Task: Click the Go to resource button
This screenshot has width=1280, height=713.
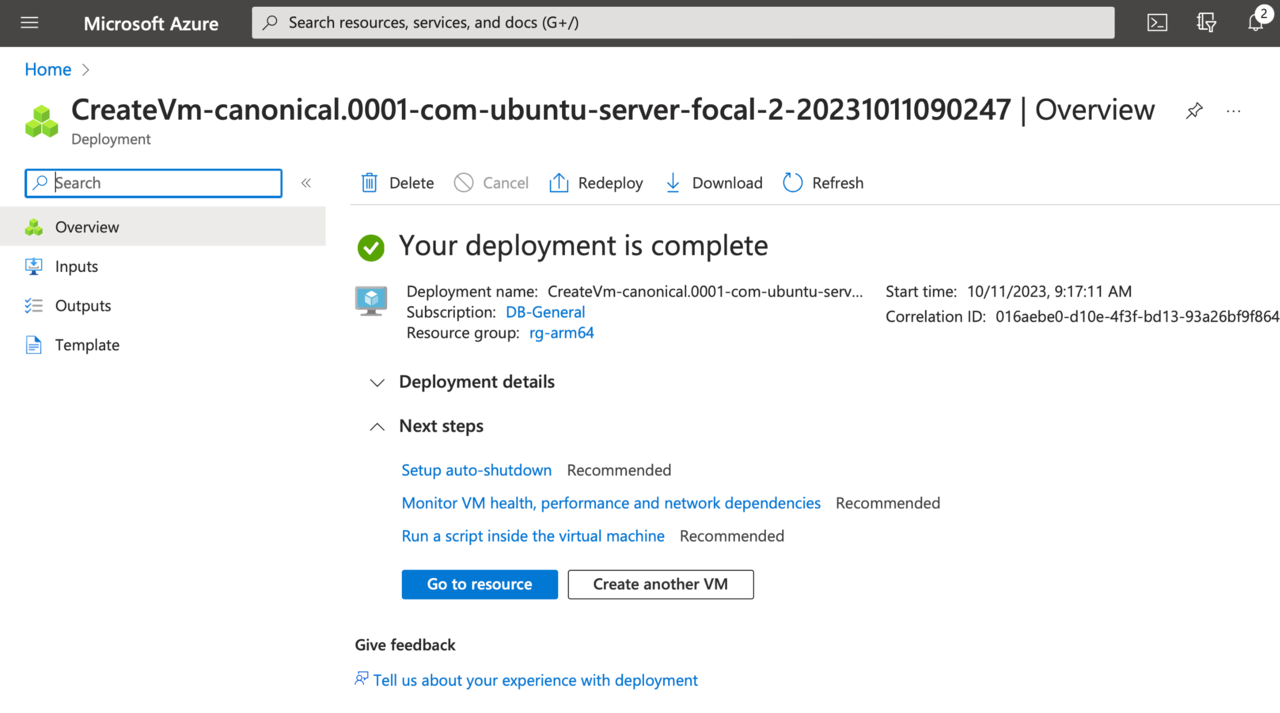Action: (480, 584)
